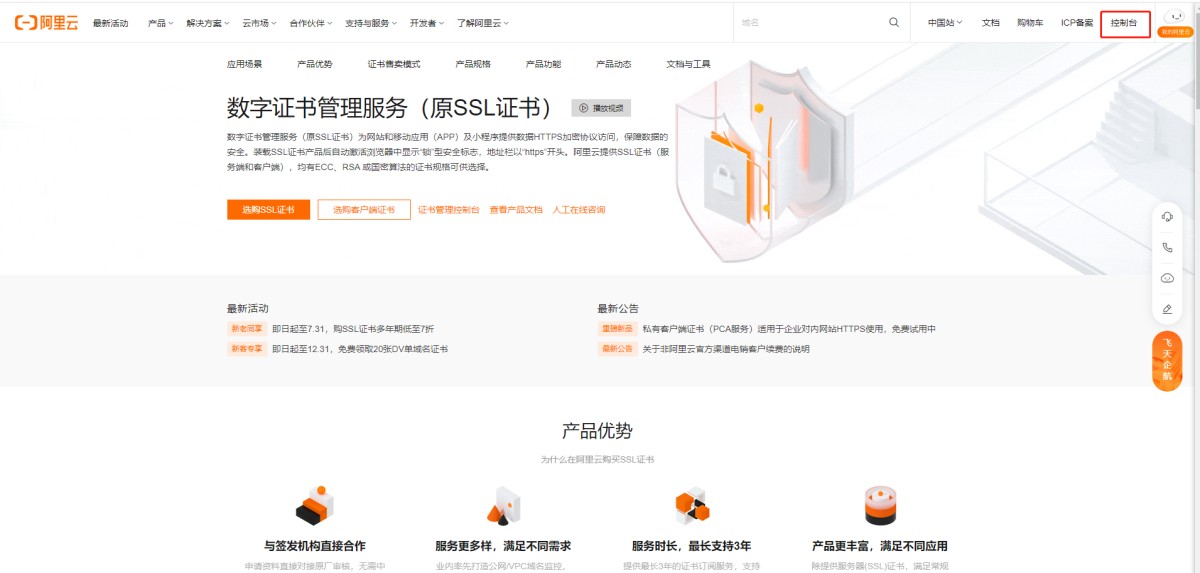Image resolution: width=1200 pixels, height=573 pixels.
Task: Click the cloud assistant icon in sidebar
Action: 1167,278
